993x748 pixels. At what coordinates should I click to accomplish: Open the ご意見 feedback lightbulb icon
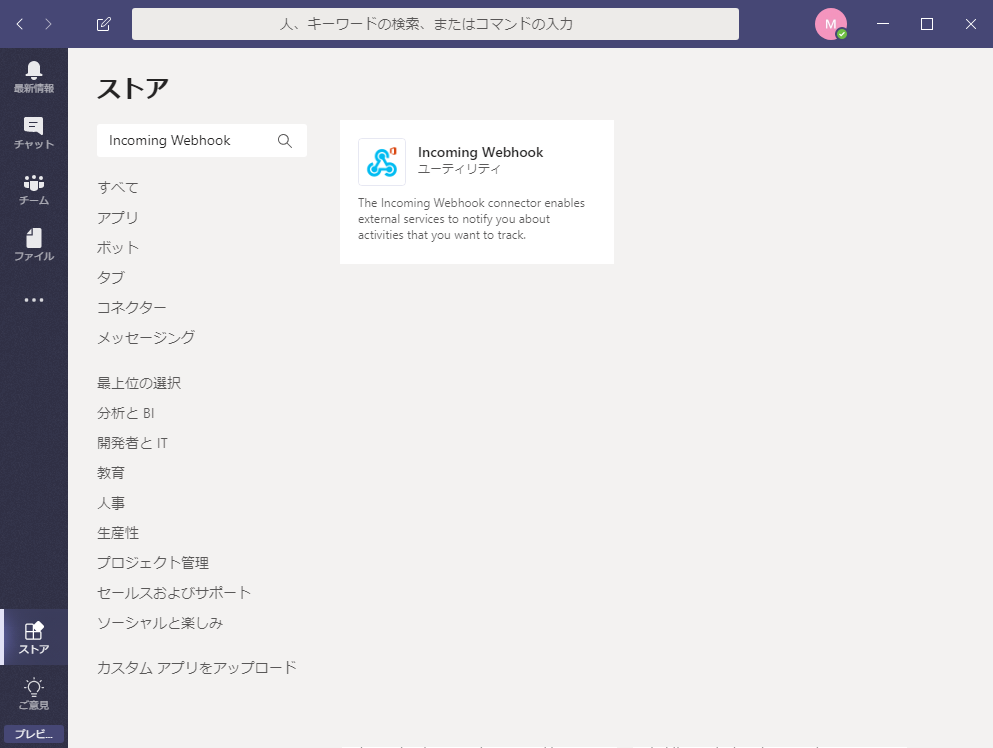(34, 694)
